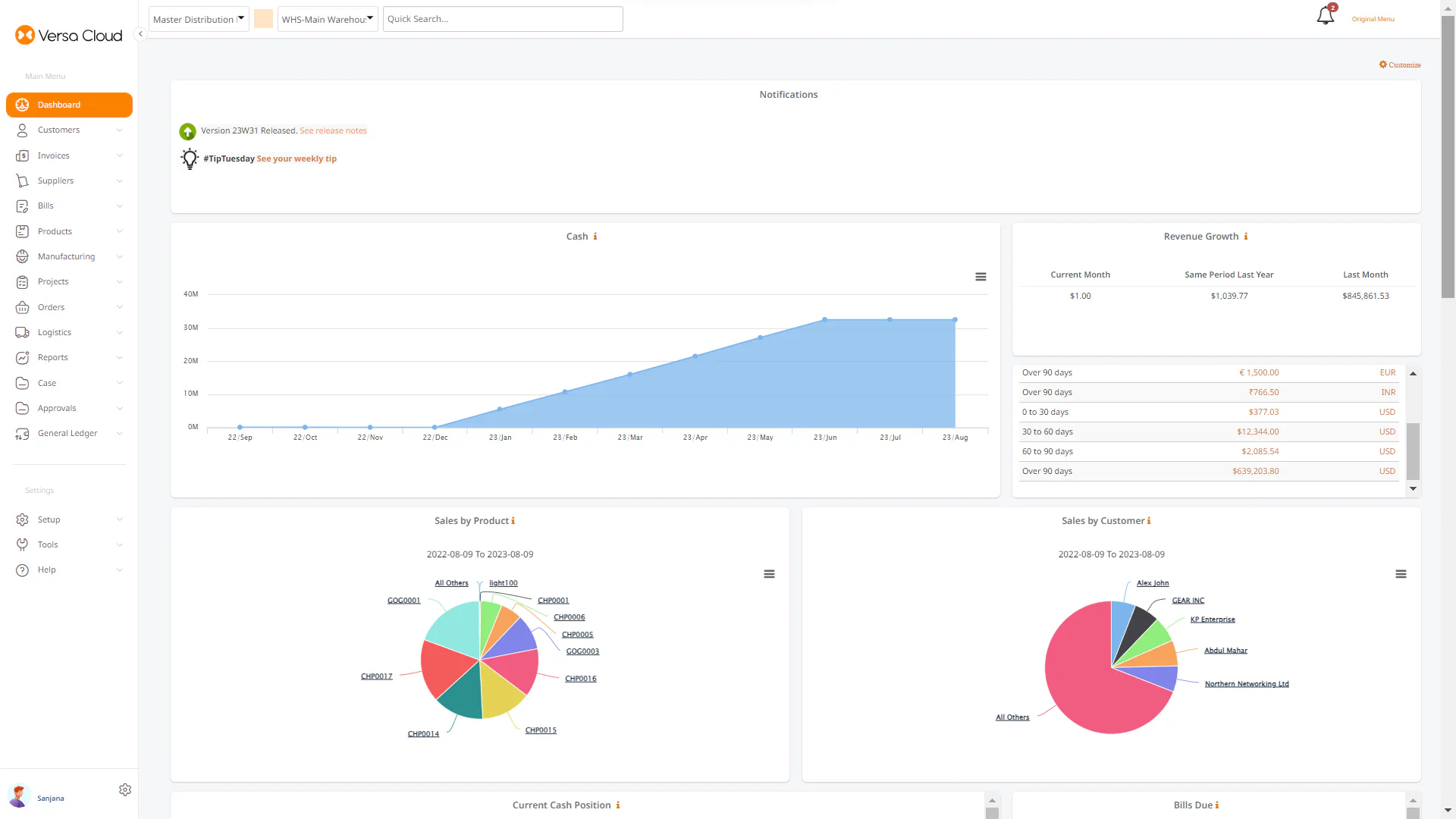Open Master Distribution company dropdown
The image size is (1456, 819).
pyautogui.click(x=199, y=19)
